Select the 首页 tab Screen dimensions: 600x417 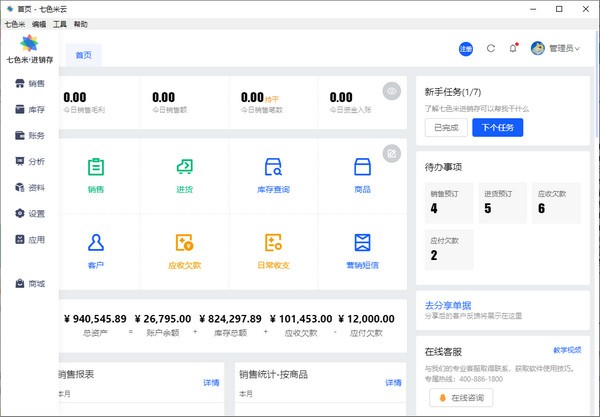point(85,55)
